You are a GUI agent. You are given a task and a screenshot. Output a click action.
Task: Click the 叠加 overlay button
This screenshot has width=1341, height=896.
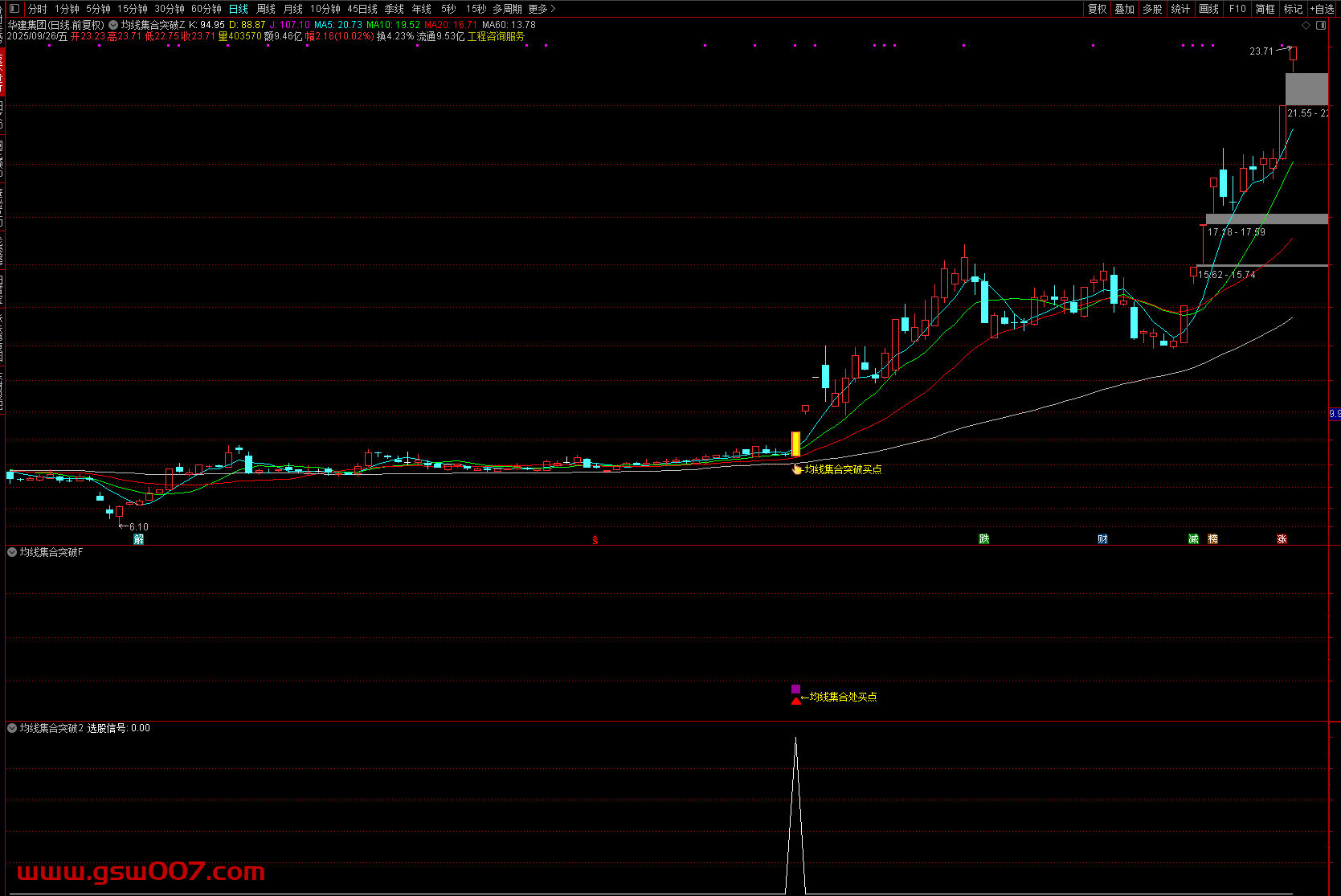coord(1125,9)
